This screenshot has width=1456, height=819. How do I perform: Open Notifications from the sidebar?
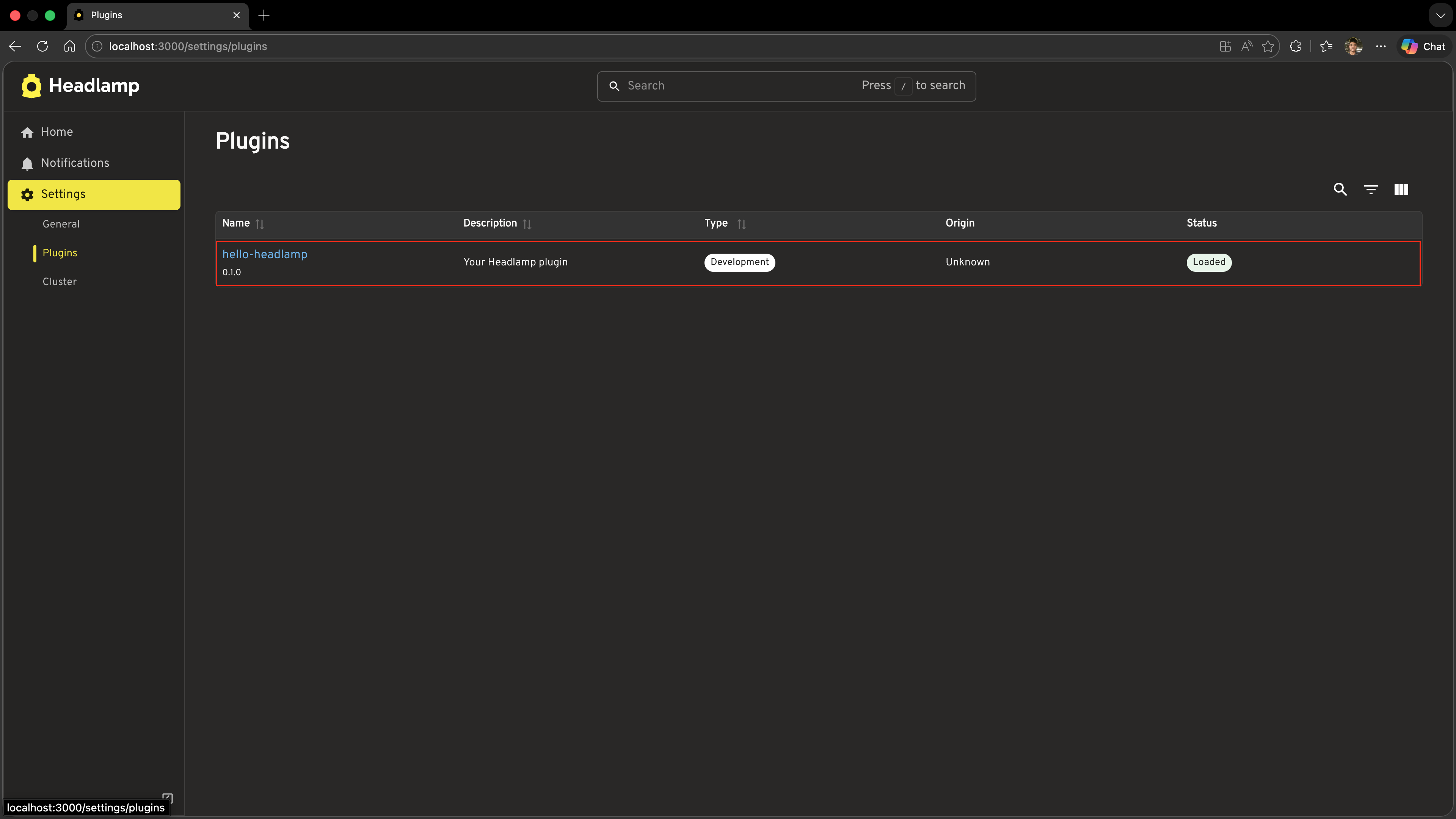[x=75, y=163]
